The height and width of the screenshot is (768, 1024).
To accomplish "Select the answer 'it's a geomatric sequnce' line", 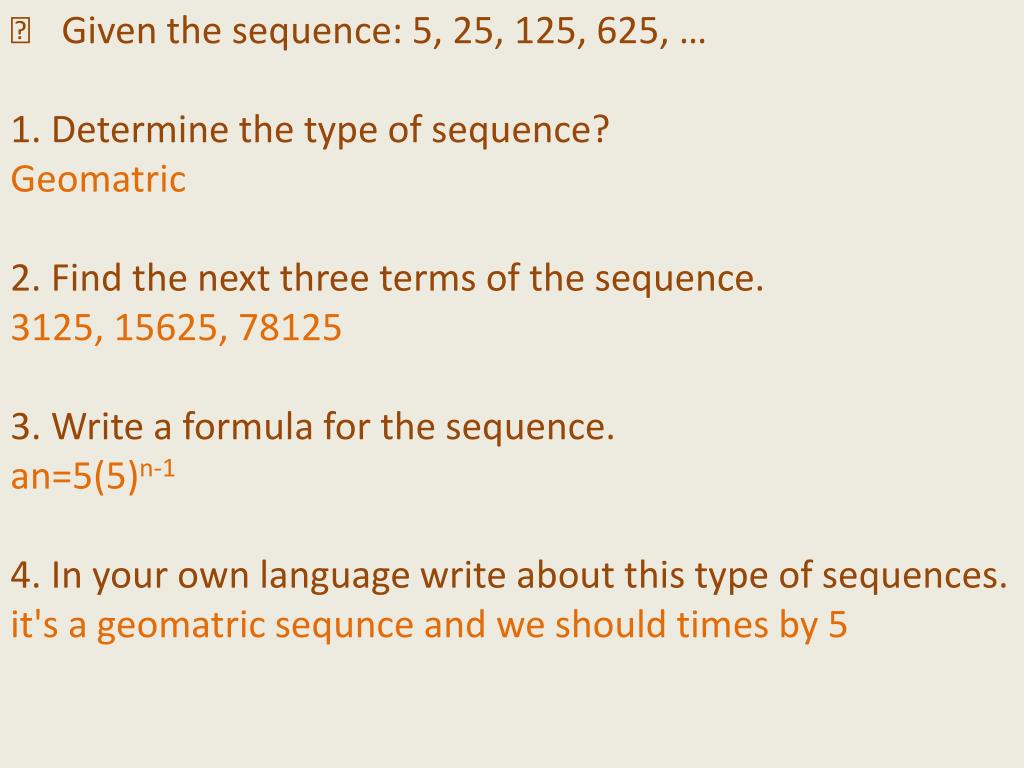I will point(428,625).
